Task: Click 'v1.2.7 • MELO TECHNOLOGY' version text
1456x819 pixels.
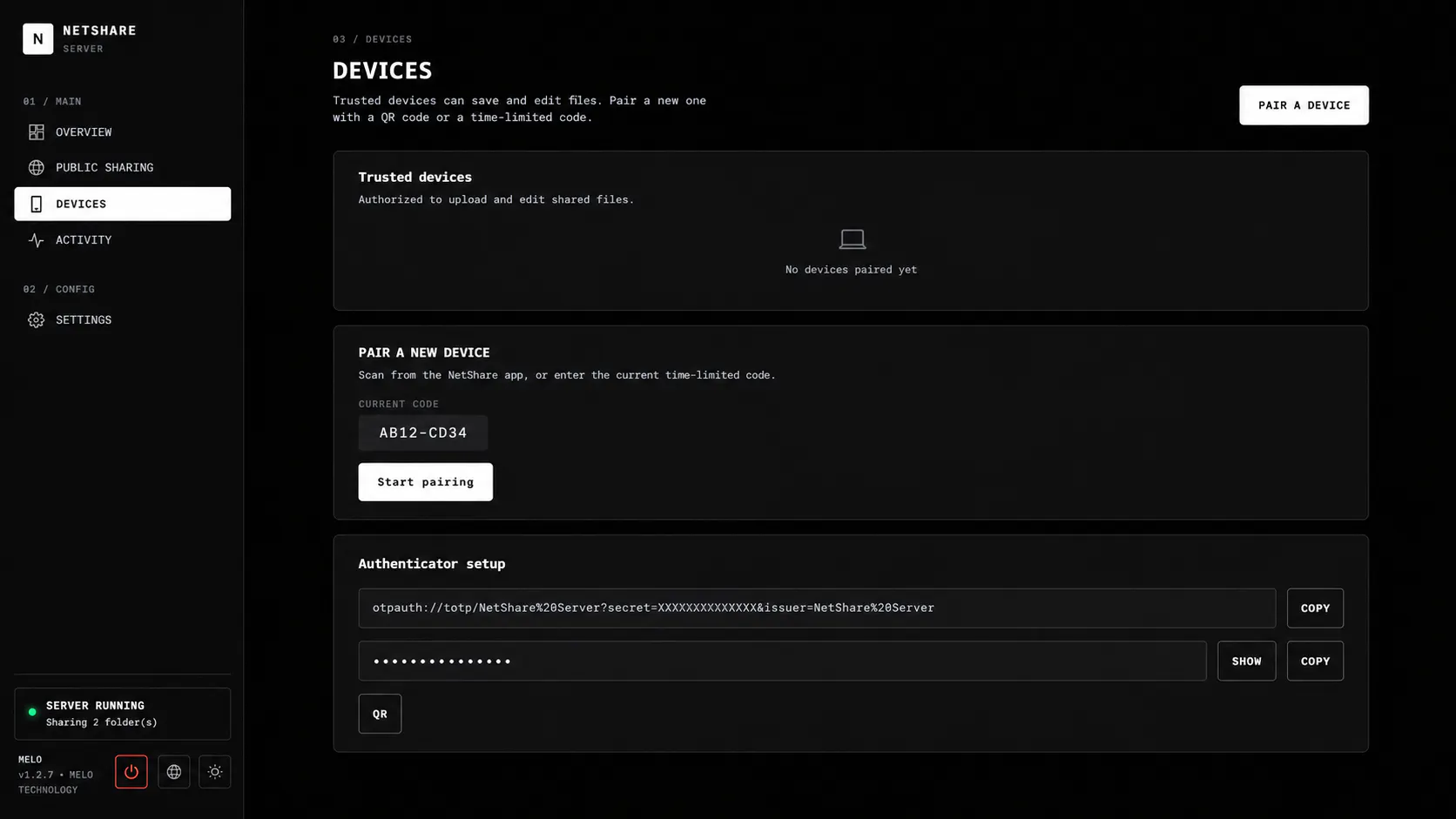Action: point(56,782)
